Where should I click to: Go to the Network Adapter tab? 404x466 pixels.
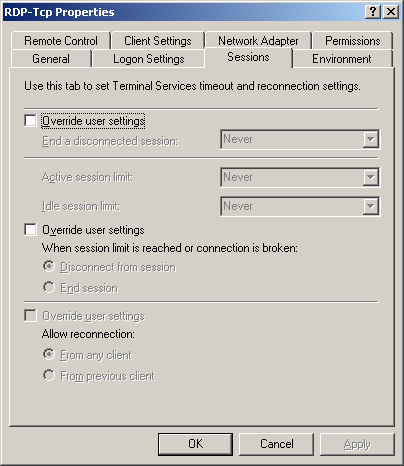point(258,41)
